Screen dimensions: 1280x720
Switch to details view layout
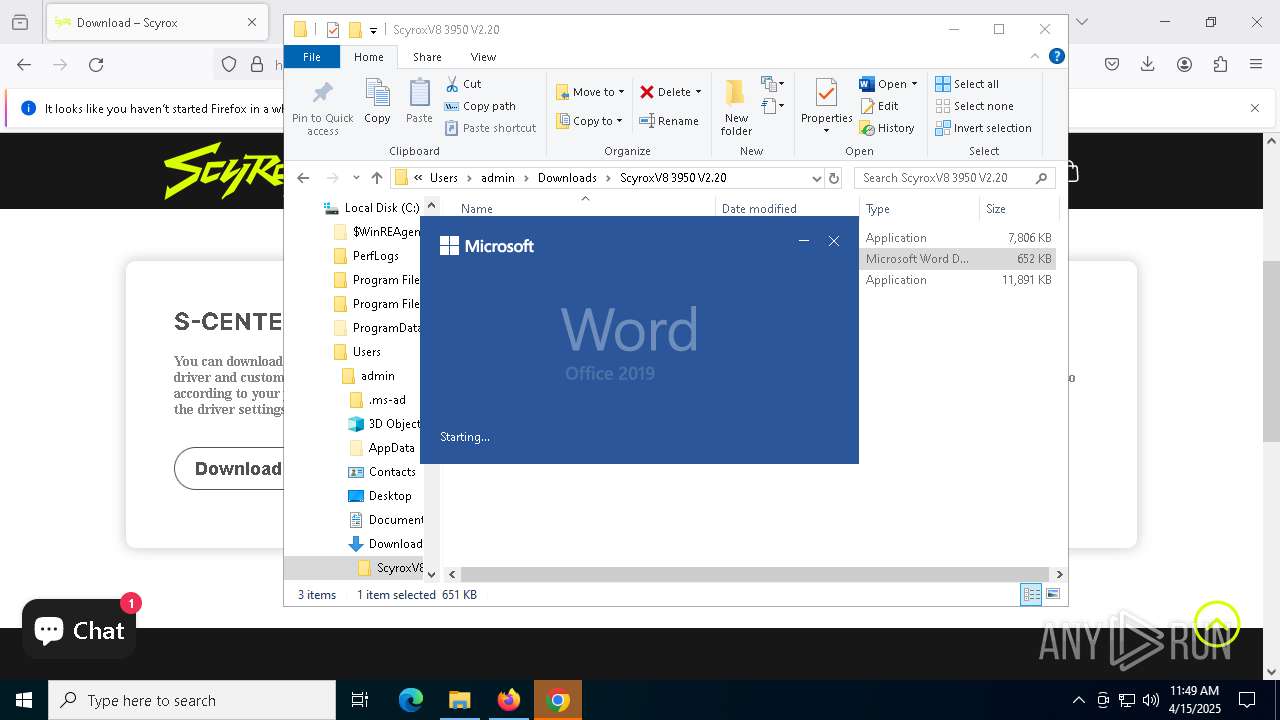(x=1030, y=594)
